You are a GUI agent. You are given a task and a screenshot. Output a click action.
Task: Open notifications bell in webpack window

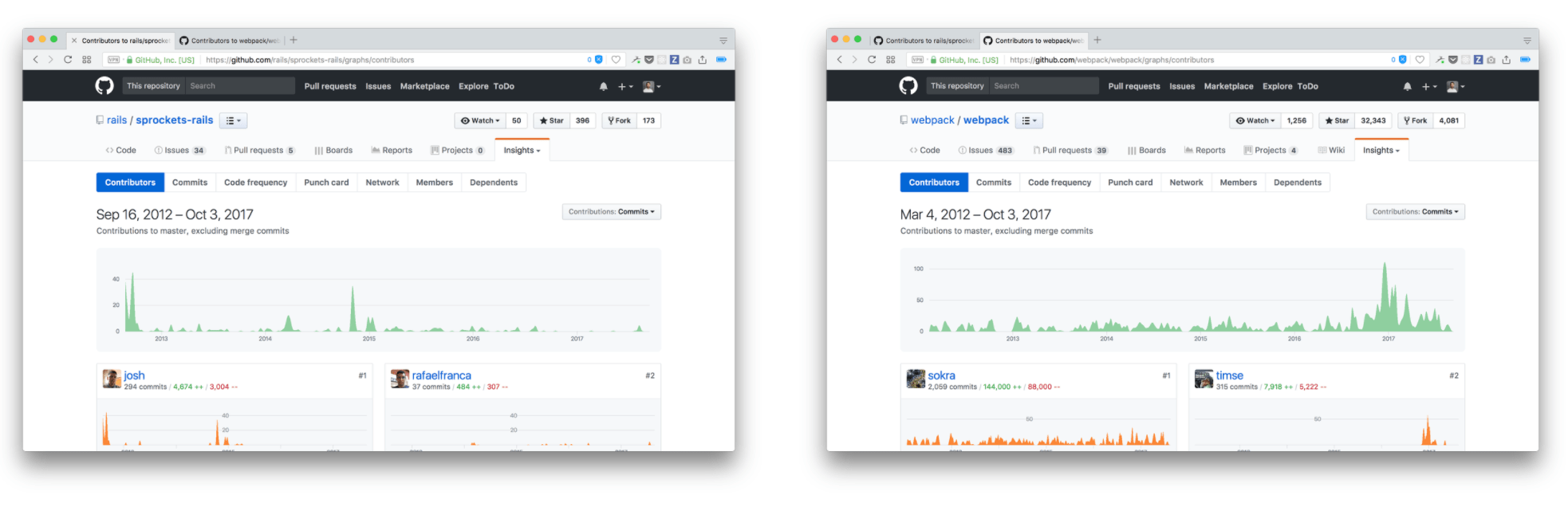pos(1408,86)
